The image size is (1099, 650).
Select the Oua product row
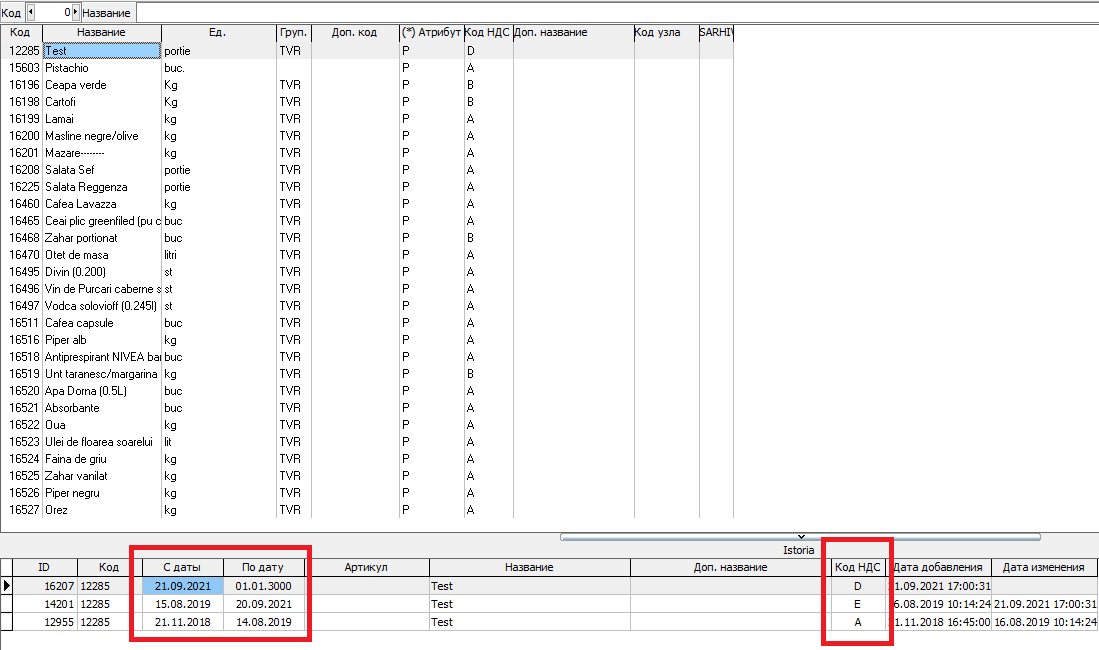(367, 425)
